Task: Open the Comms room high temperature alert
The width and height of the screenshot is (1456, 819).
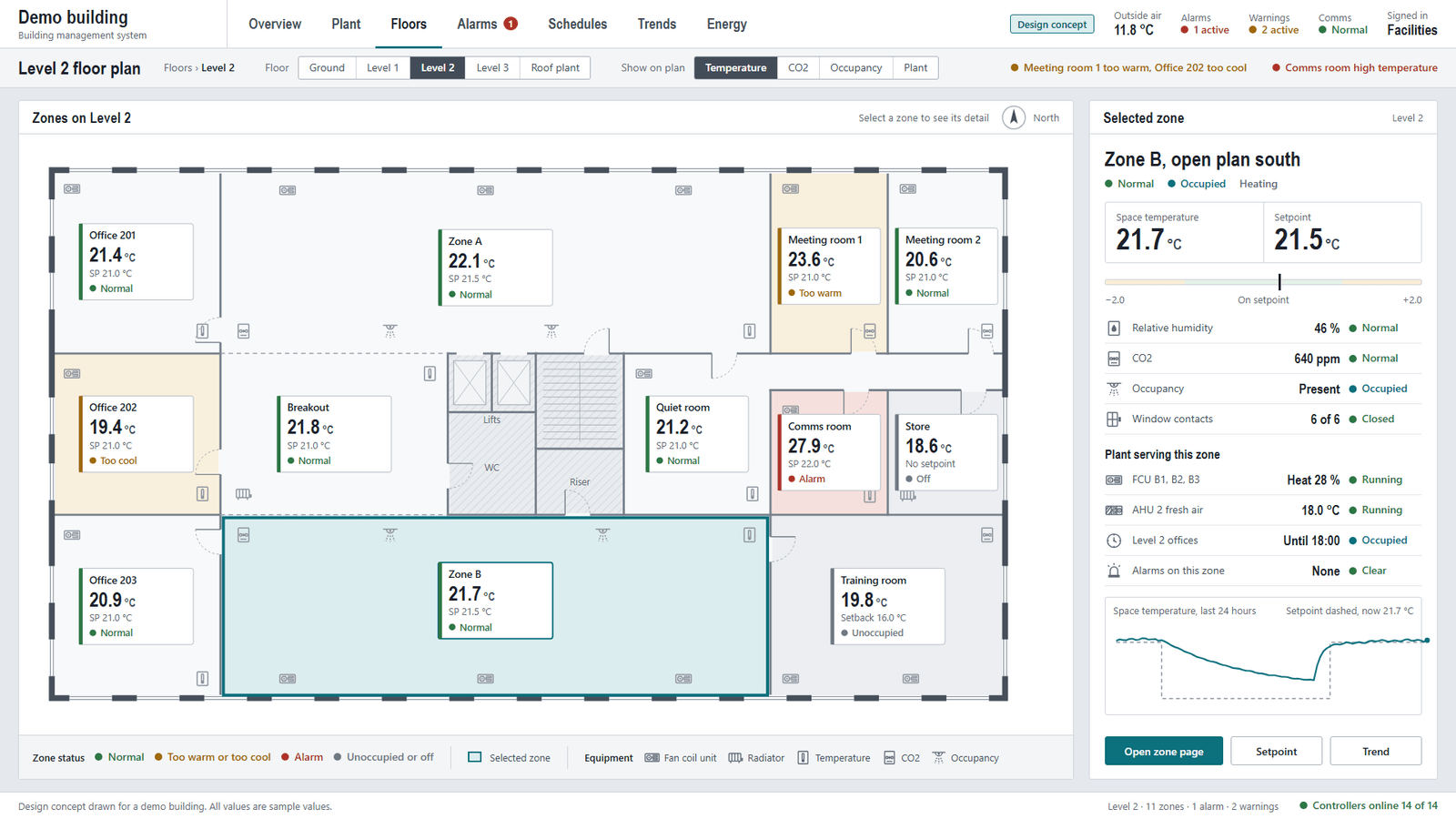Action: click(1354, 68)
